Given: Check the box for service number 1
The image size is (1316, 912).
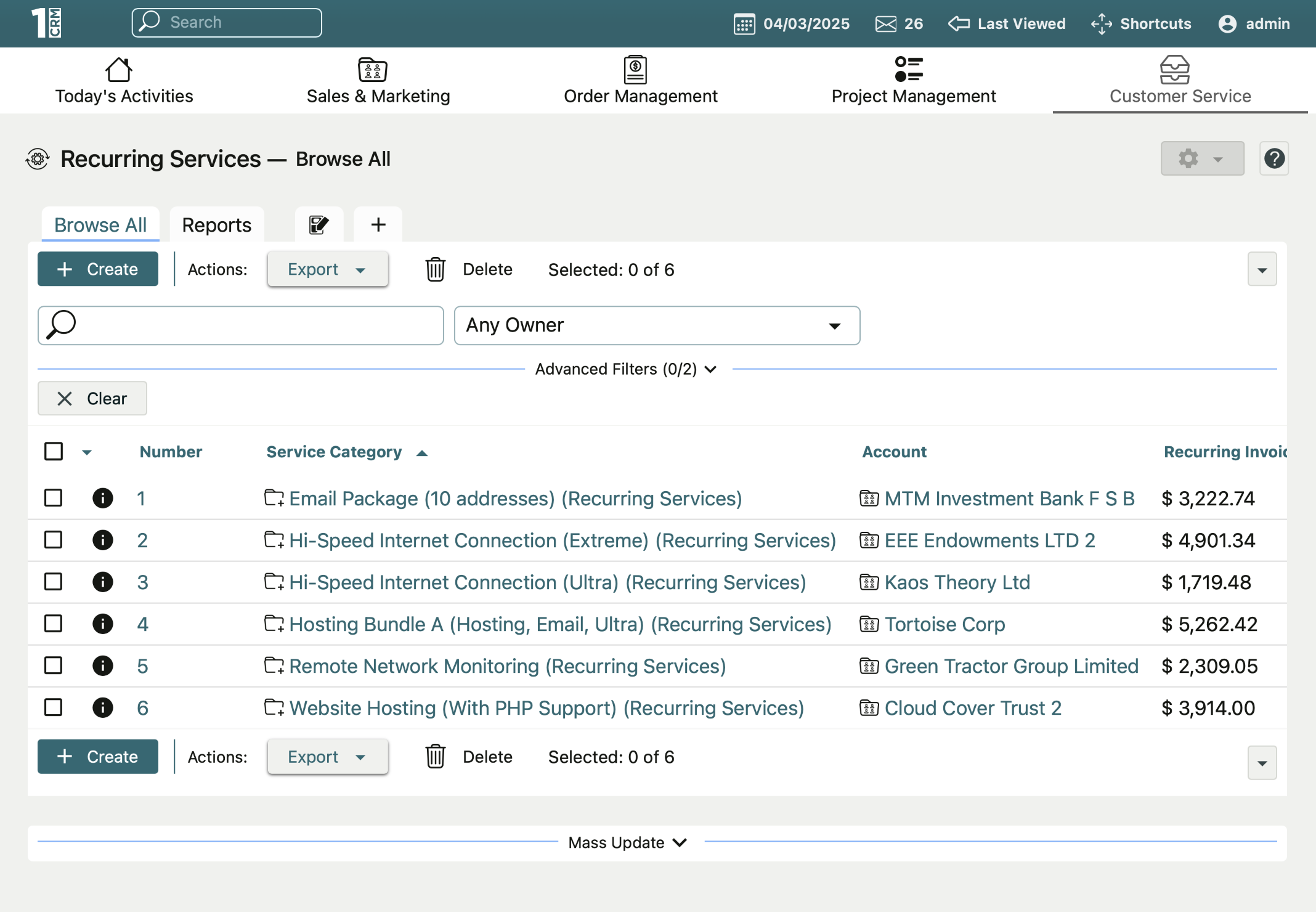Looking at the screenshot, I should click(54, 498).
